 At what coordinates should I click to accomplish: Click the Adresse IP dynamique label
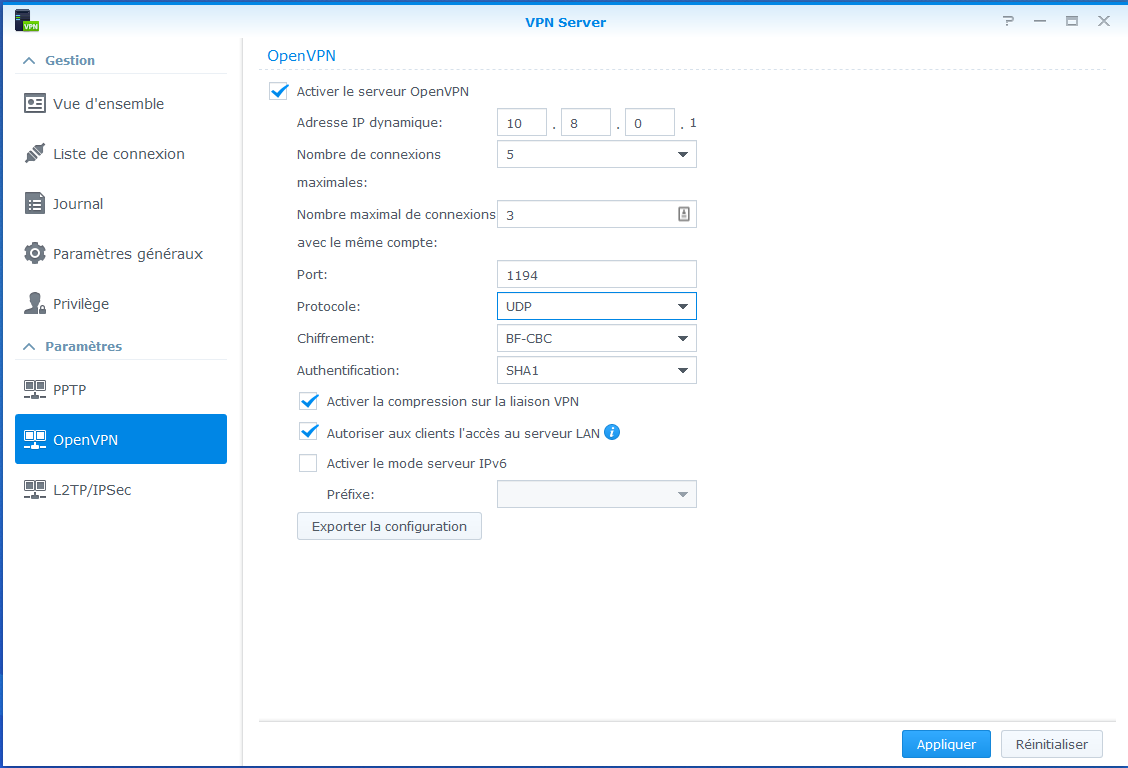[x=369, y=122]
